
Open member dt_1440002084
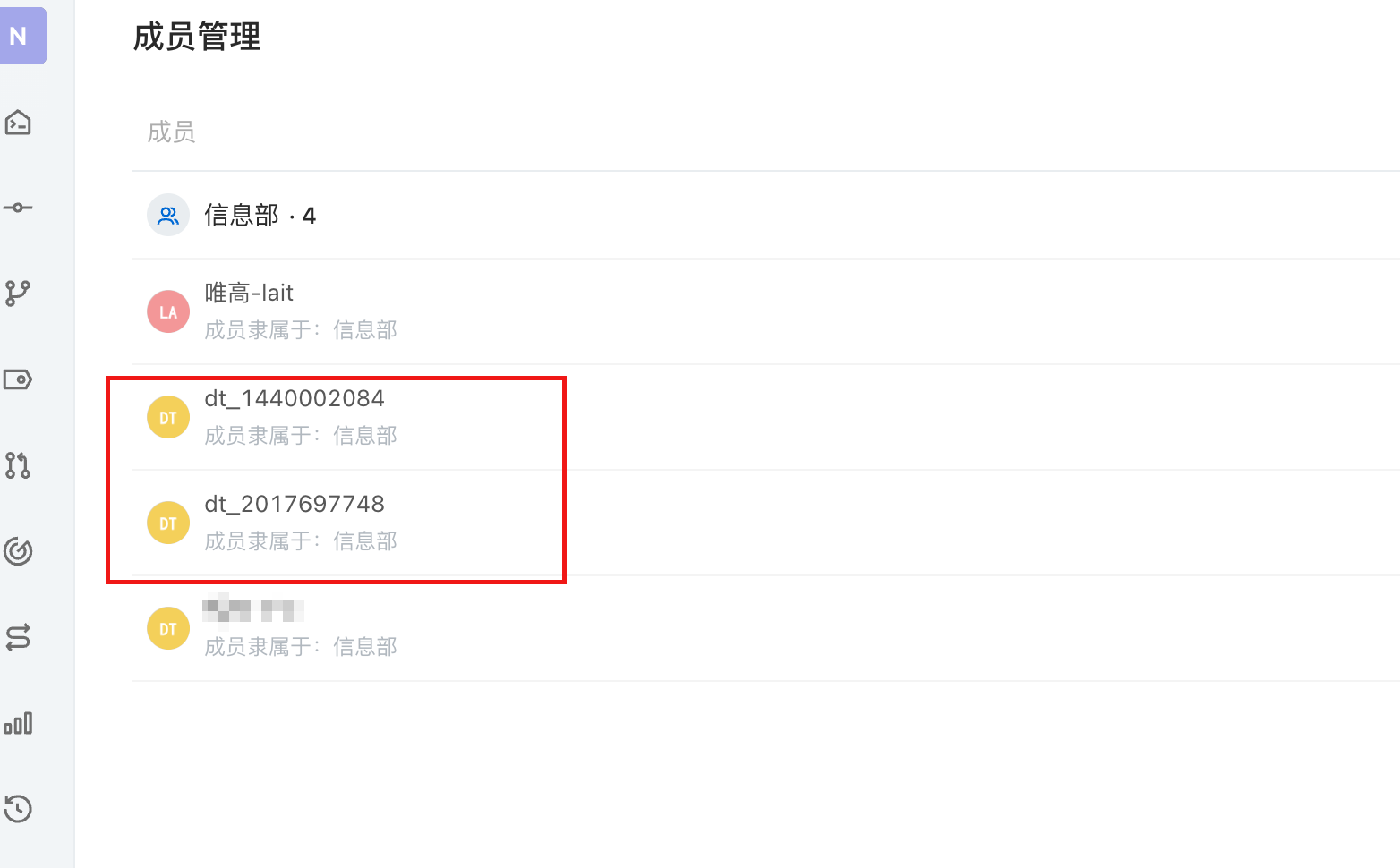point(765,417)
